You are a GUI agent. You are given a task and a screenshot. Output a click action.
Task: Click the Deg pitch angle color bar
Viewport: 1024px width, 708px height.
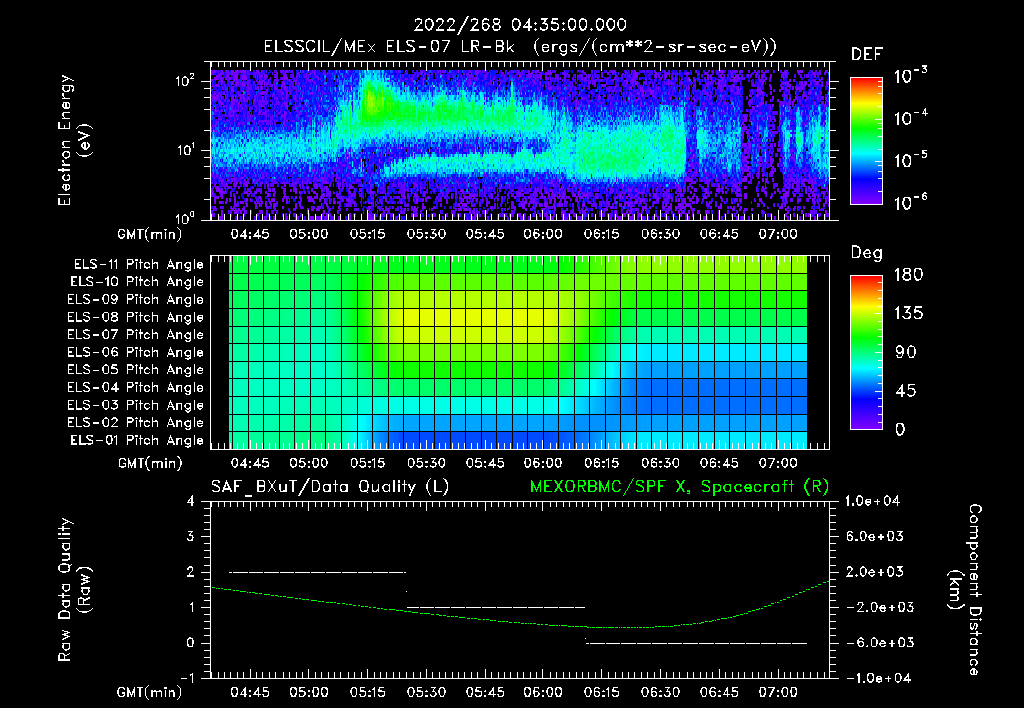tap(866, 352)
